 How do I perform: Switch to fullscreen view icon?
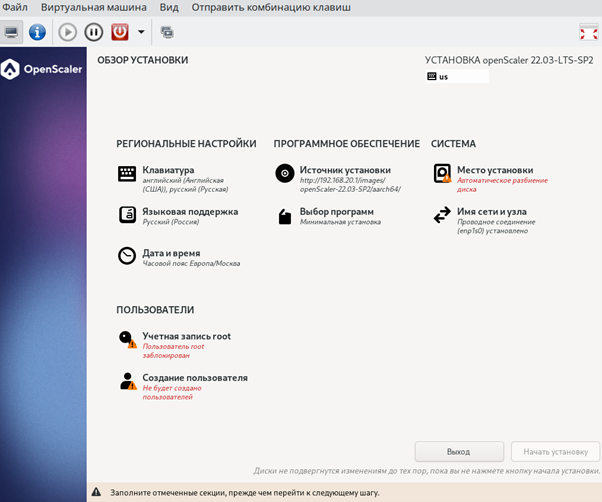point(589,32)
